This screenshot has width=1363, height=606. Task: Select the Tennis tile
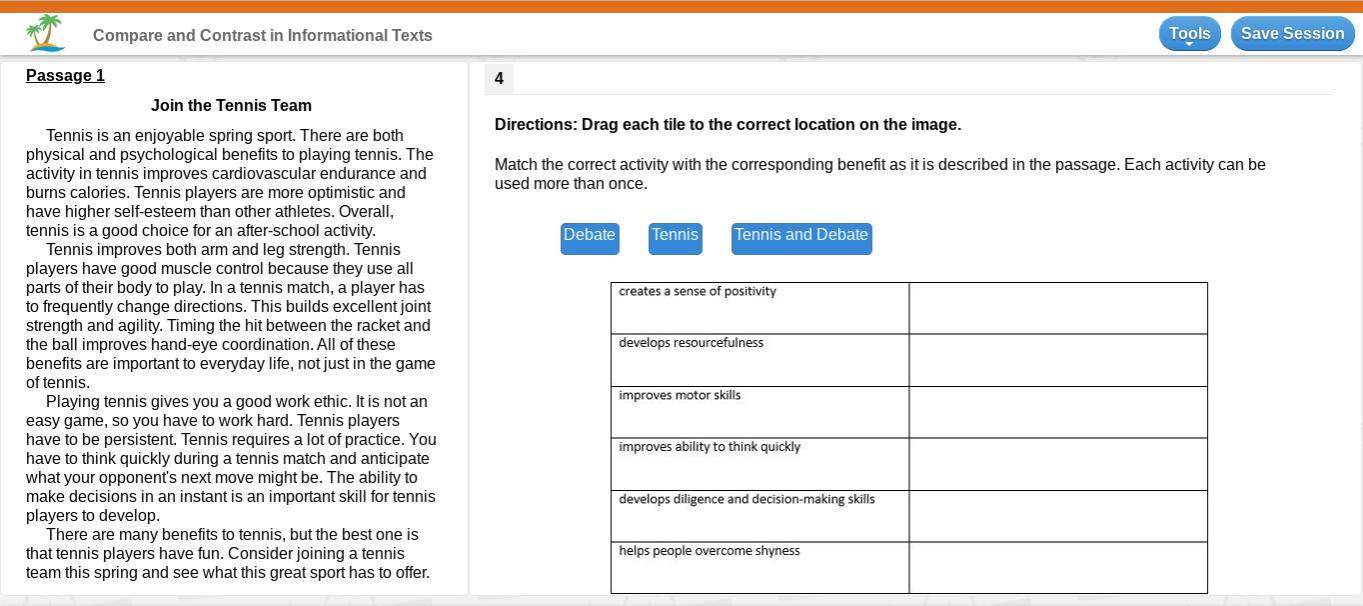pyautogui.click(x=675, y=238)
